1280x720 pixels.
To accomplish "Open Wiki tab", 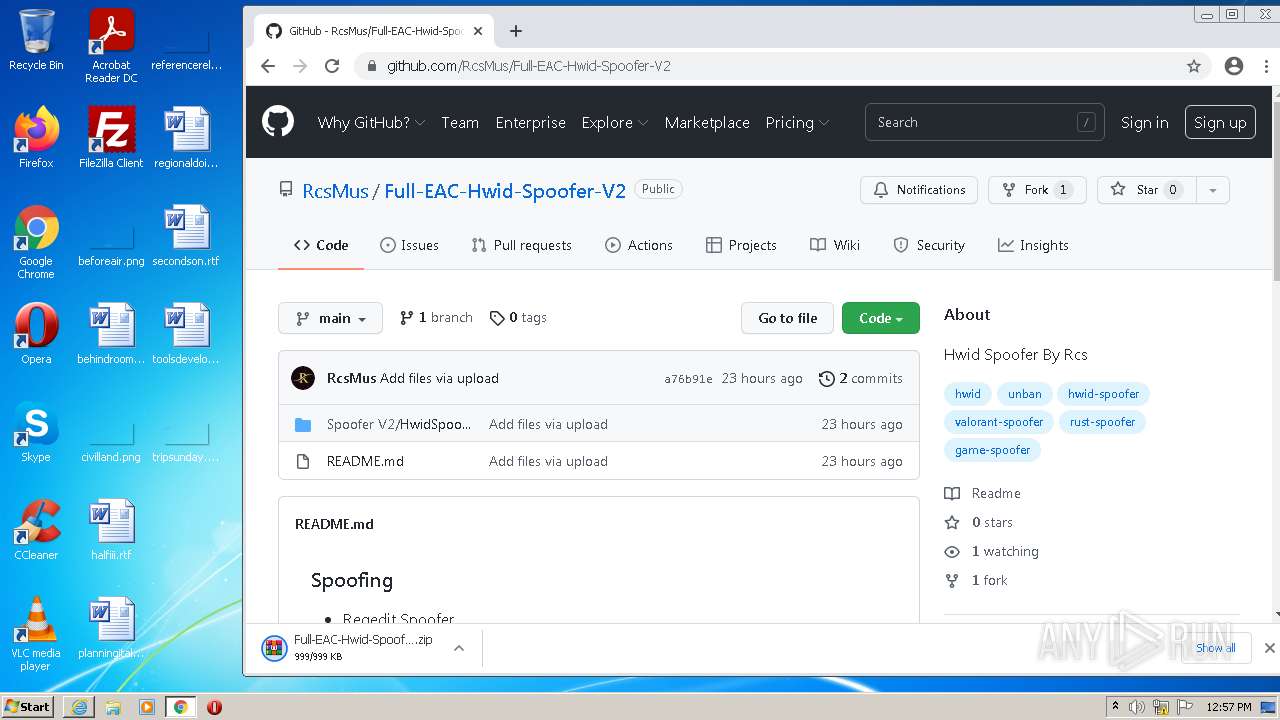I will point(835,245).
